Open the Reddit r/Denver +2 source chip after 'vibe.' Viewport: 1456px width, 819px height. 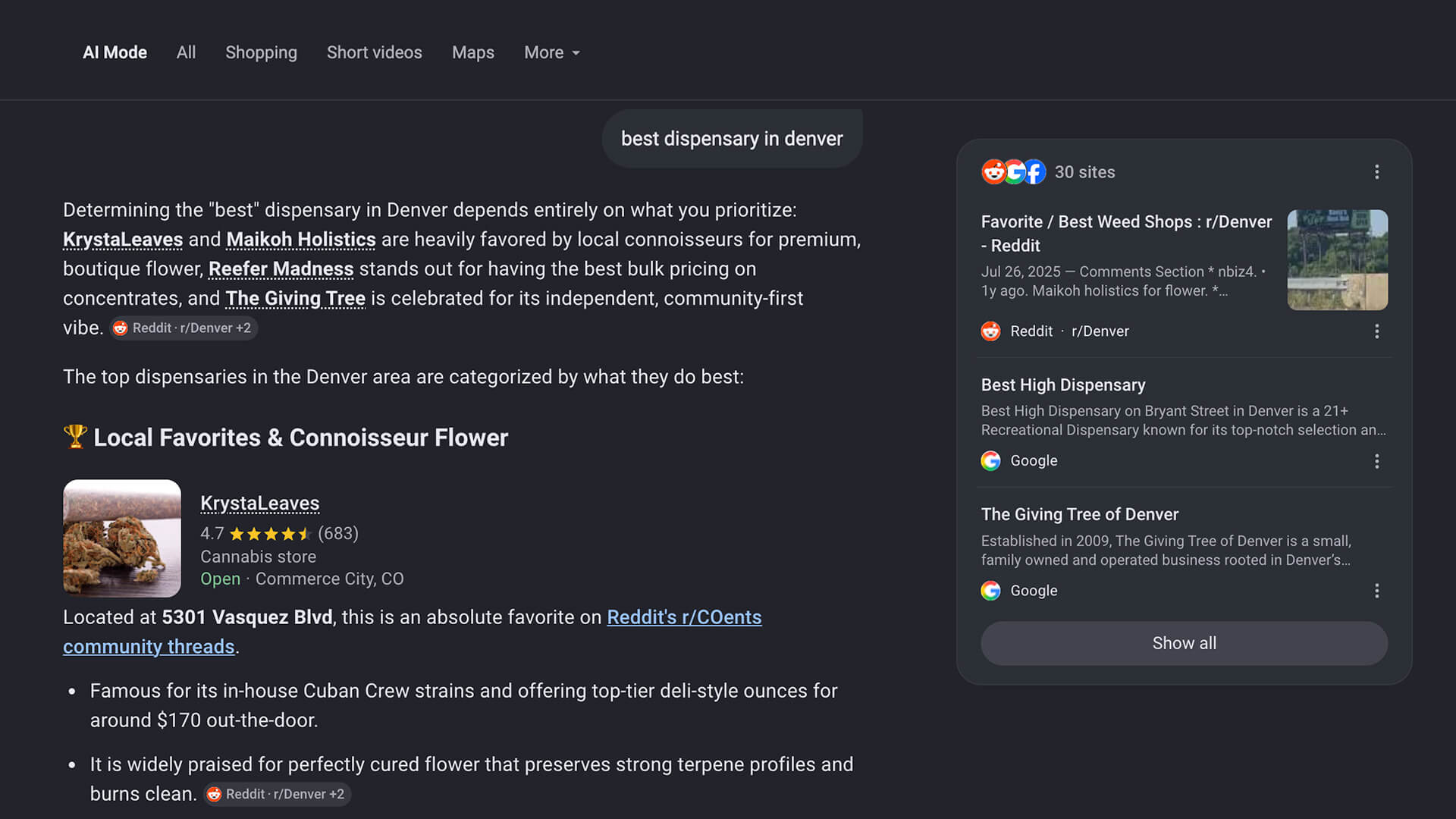(x=184, y=328)
